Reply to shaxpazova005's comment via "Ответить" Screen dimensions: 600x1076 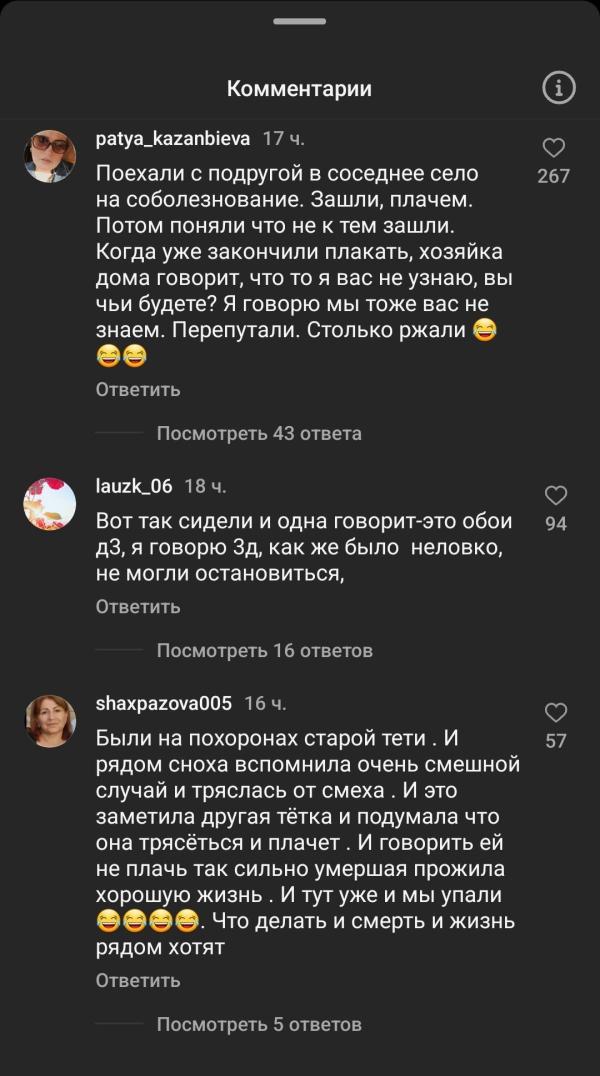point(138,980)
